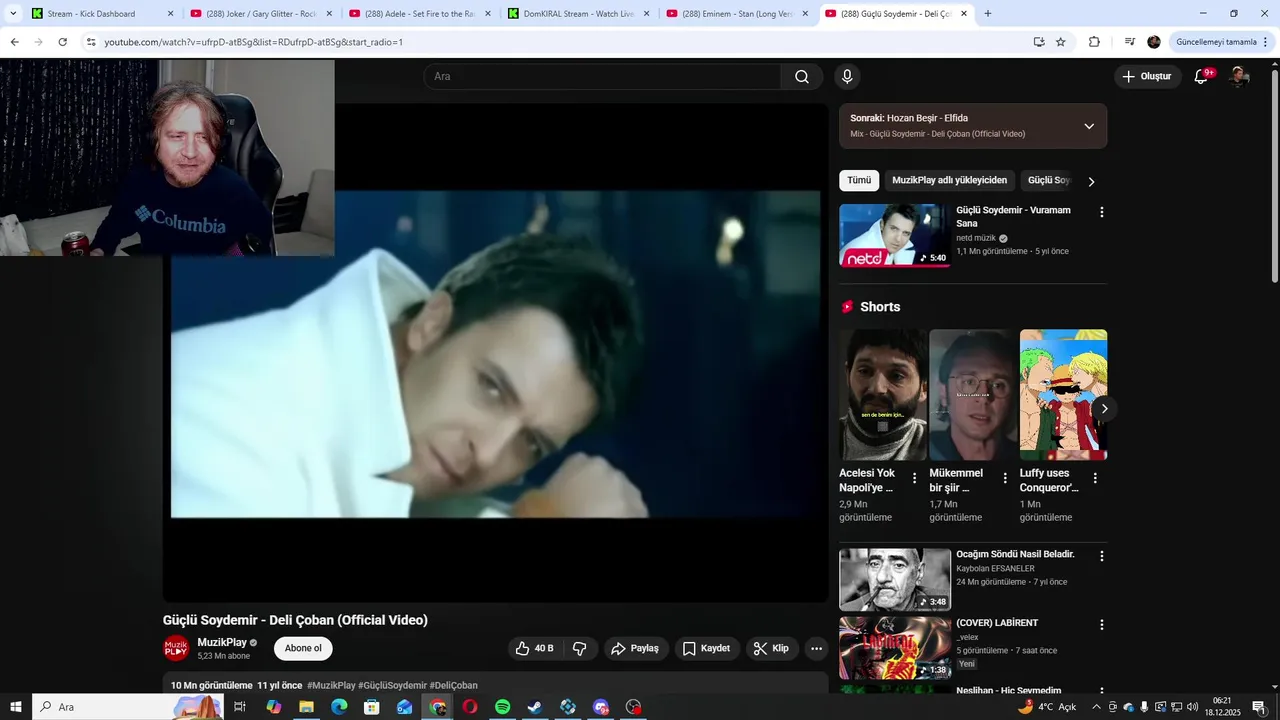Go back in Chrome navigation
Image resolution: width=1280 pixels, height=720 pixels.
click(x=14, y=42)
